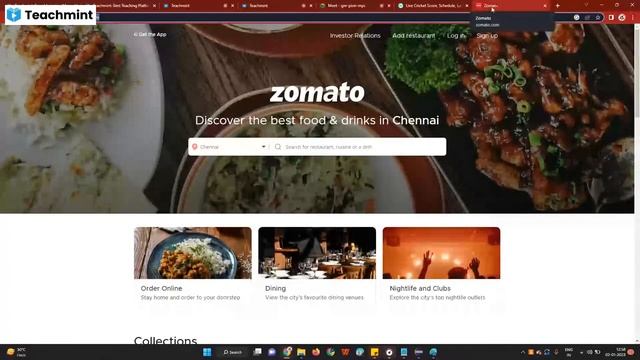
Task: Click the red location pin icon
Action: (x=195, y=147)
